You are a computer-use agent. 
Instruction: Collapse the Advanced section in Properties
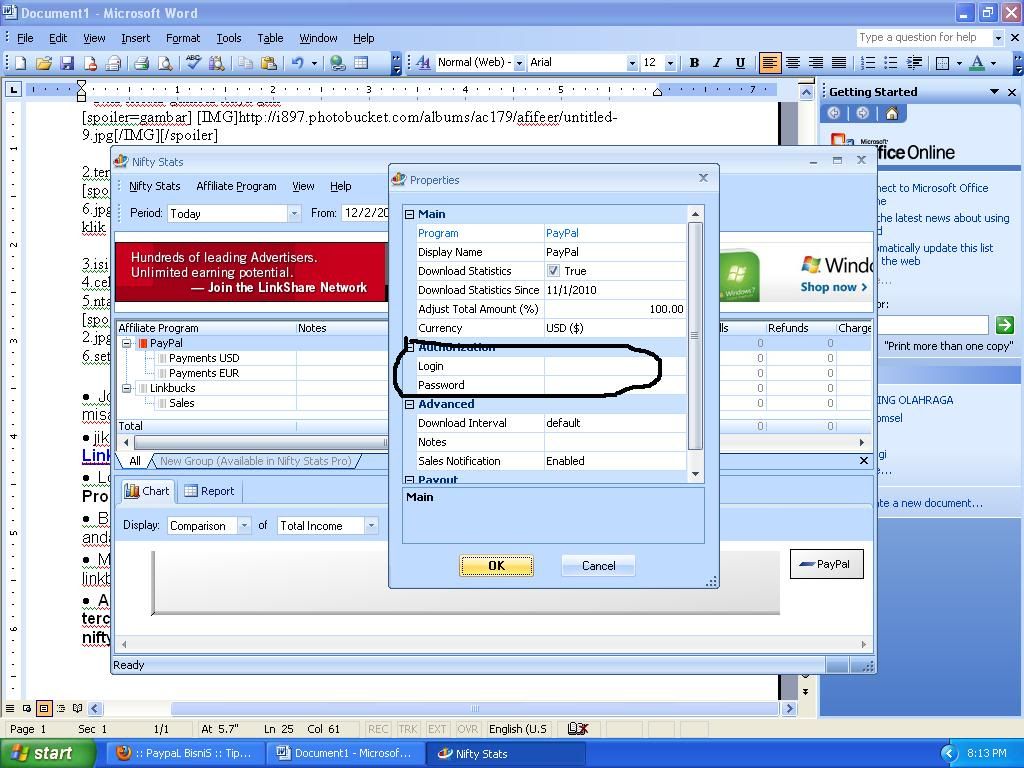click(409, 404)
